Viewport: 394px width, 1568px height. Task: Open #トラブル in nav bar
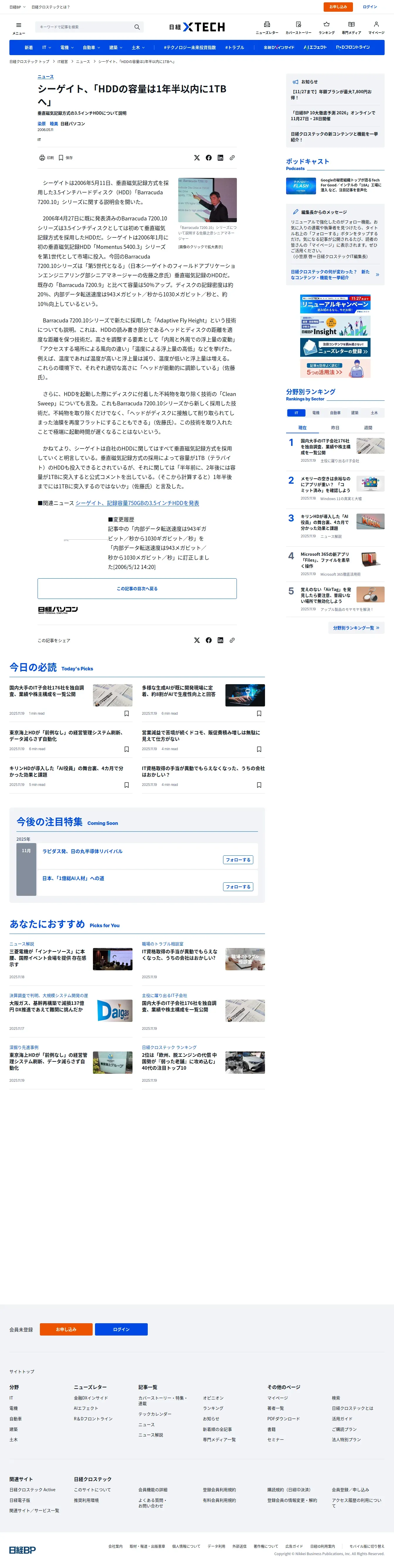pos(235,47)
